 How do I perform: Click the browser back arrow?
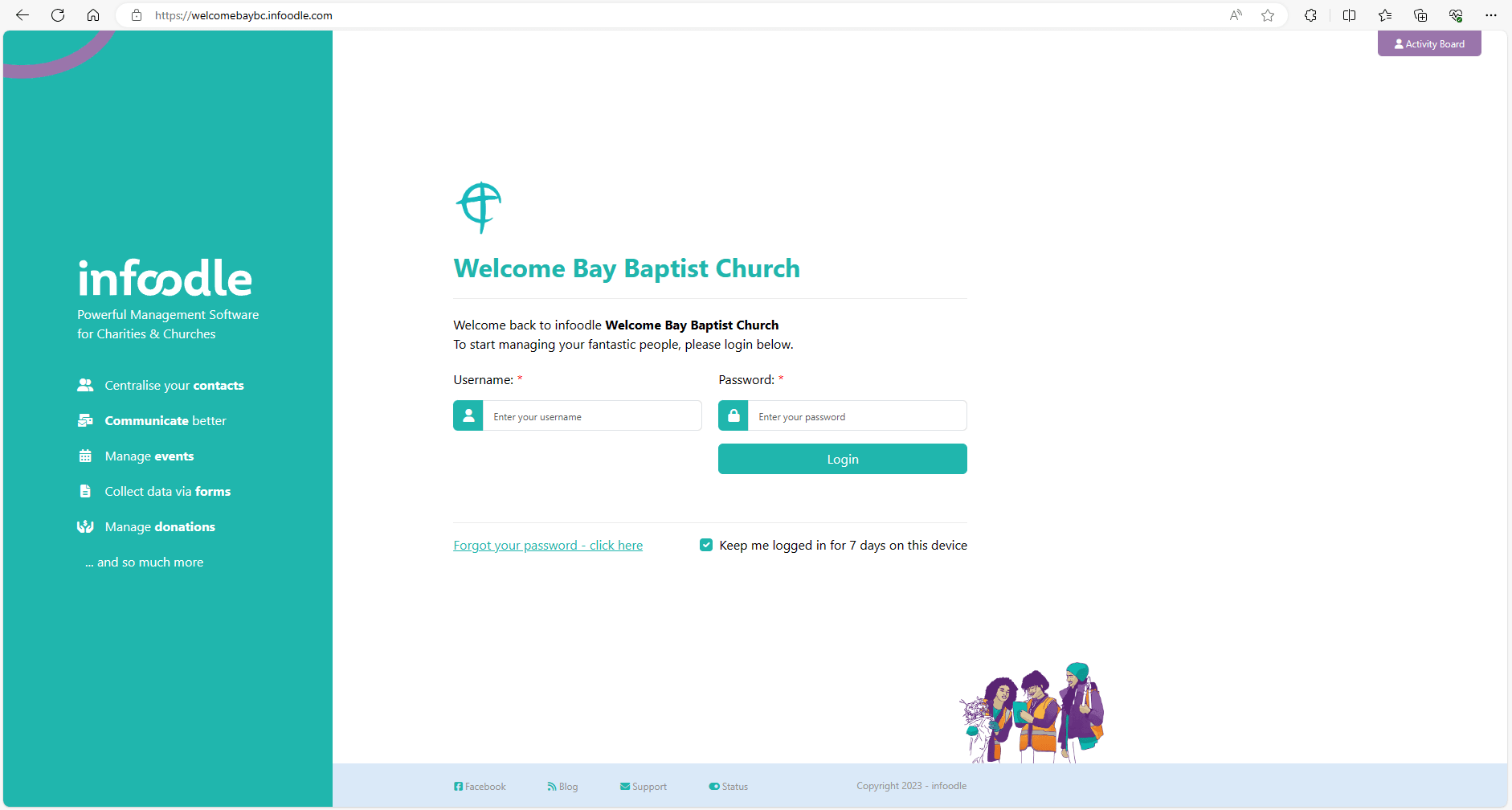pyautogui.click(x=22, y=15)
